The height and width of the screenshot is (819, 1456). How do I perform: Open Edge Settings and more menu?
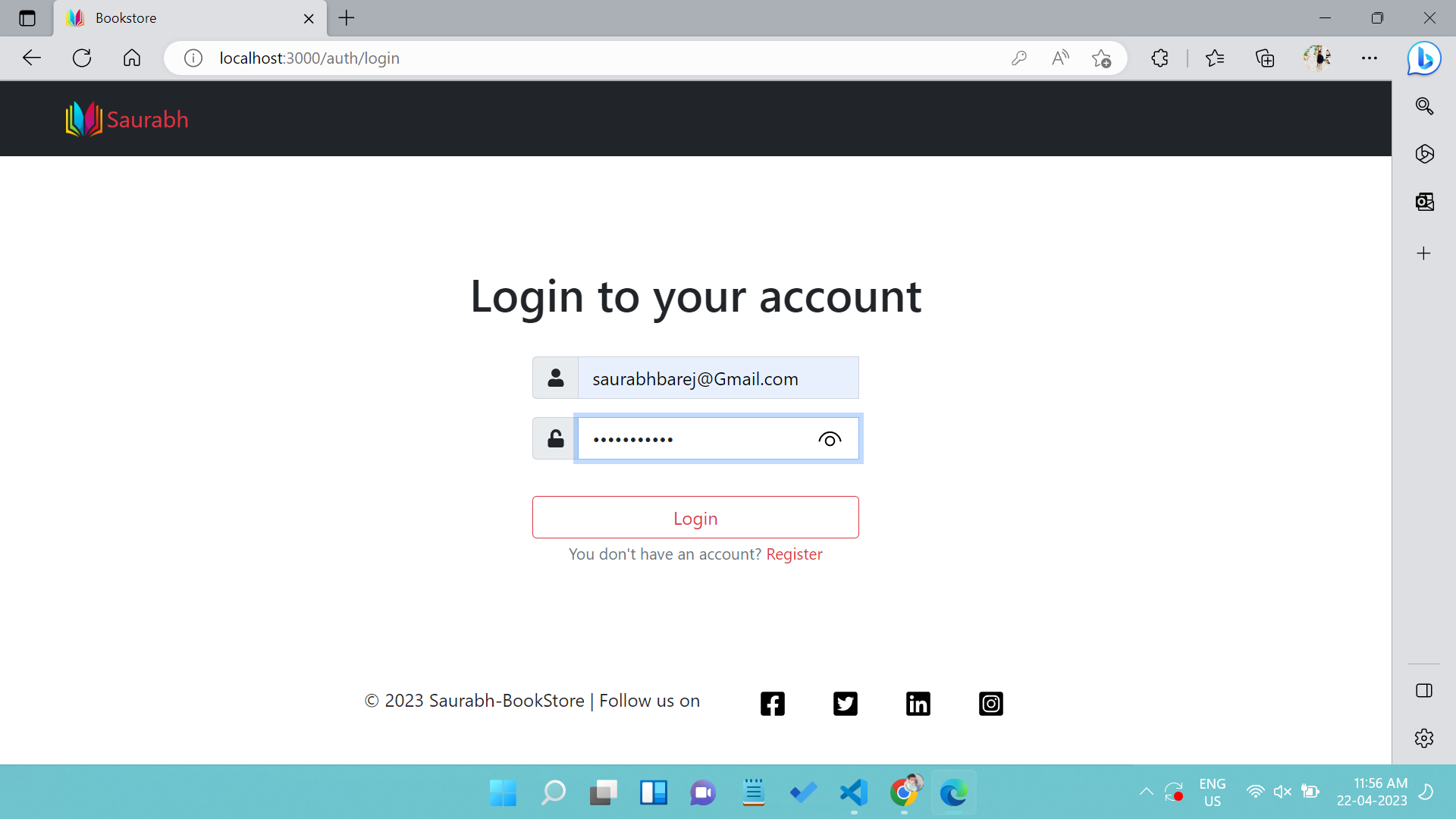tap(1369, 58)
